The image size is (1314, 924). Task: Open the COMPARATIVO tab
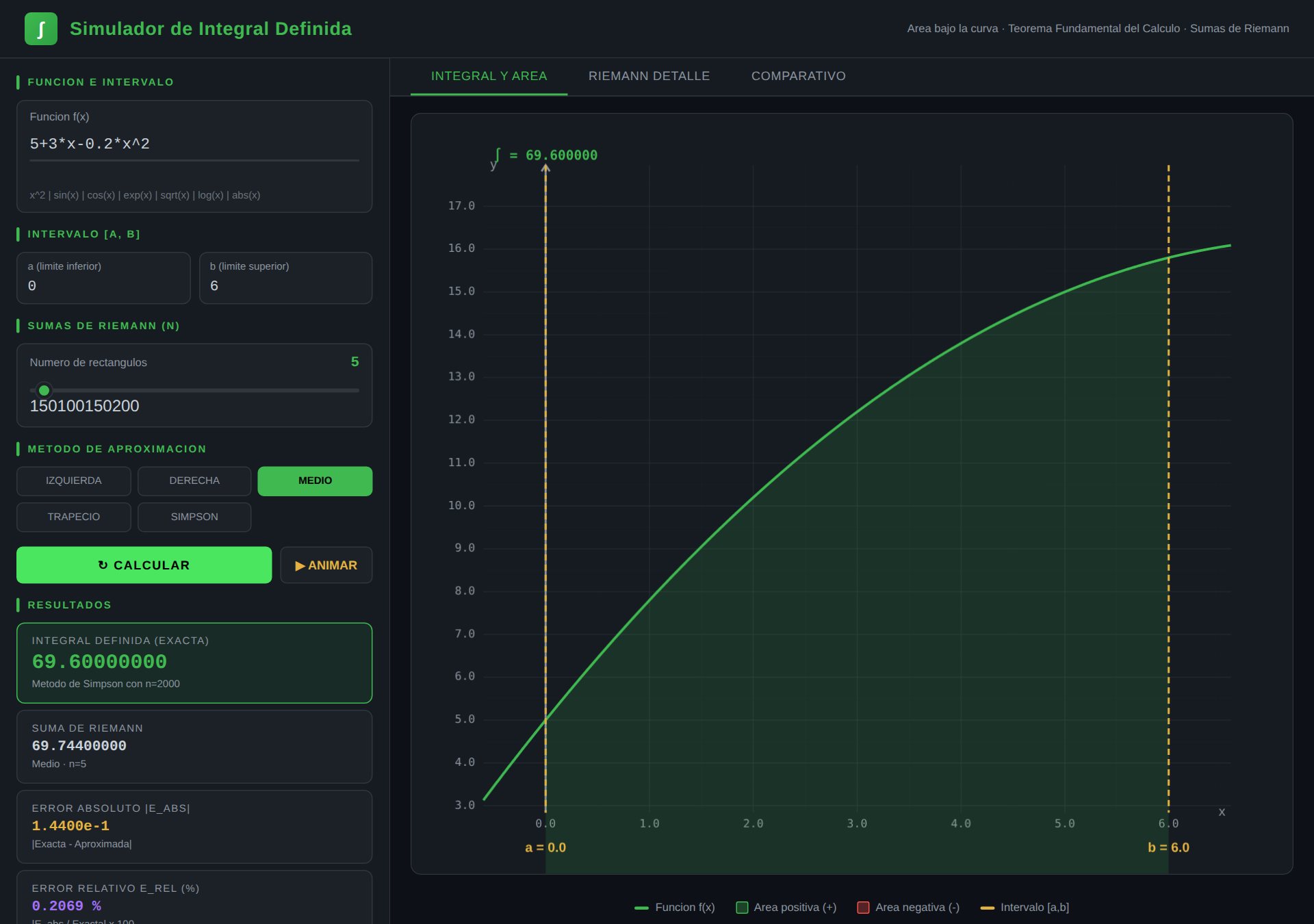[x=799, y=76]
